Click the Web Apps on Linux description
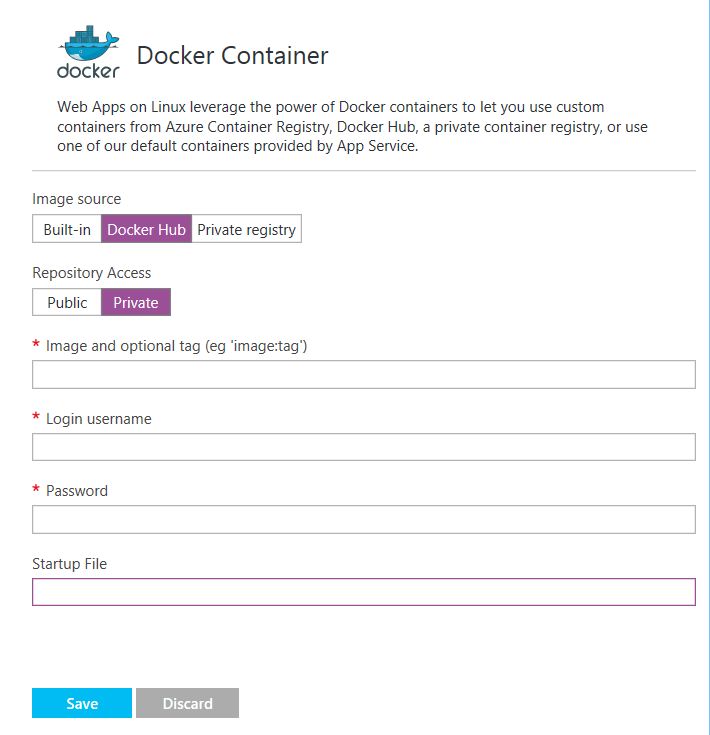 (352, 126)
